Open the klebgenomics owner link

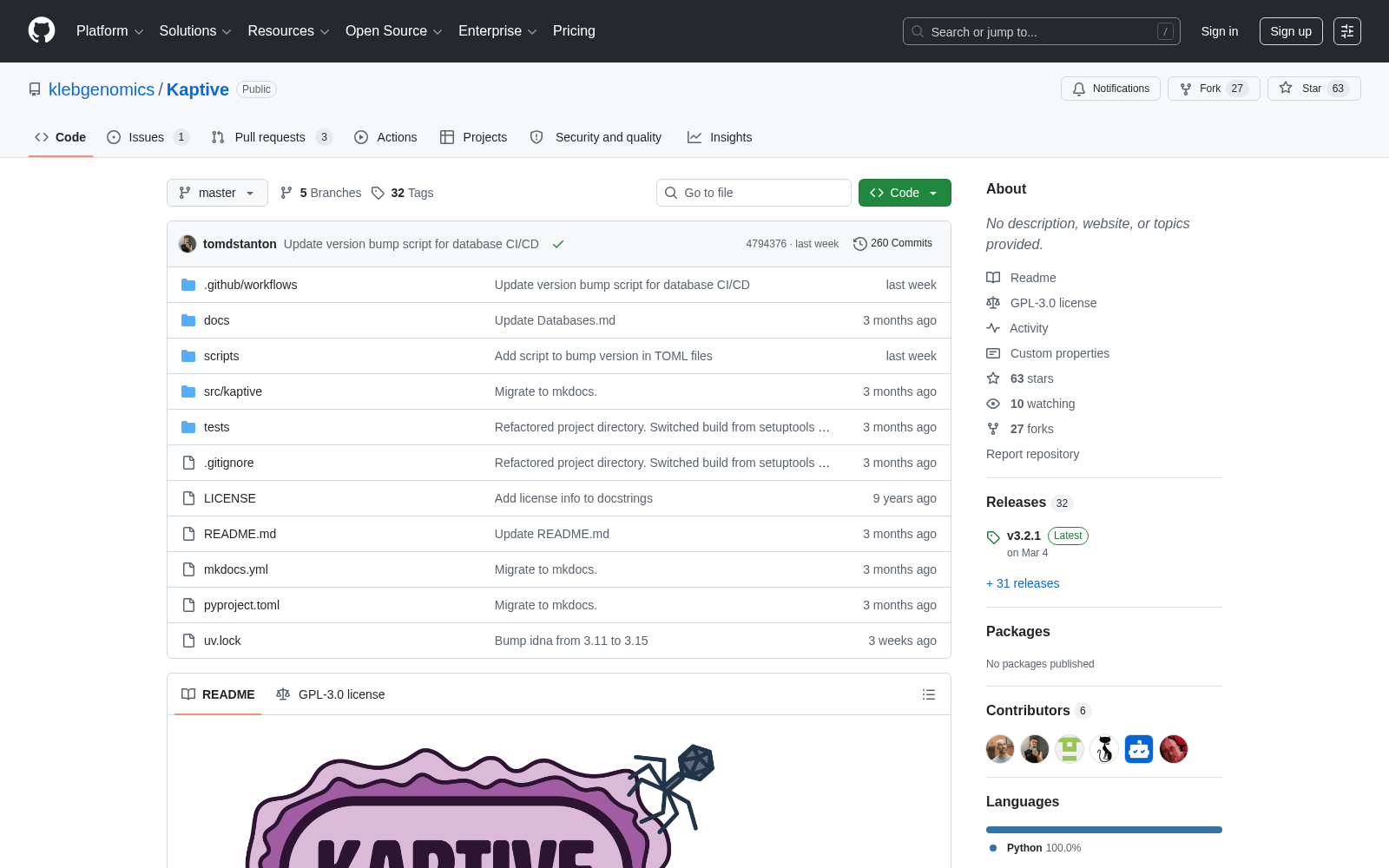click(102, 89)
